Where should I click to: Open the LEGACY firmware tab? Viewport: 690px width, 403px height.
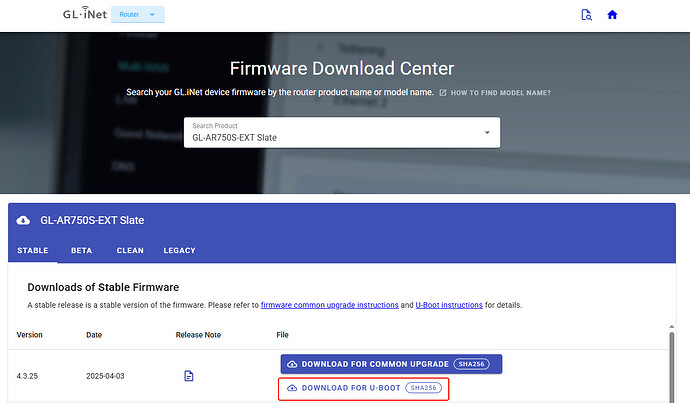pos(179,250)
